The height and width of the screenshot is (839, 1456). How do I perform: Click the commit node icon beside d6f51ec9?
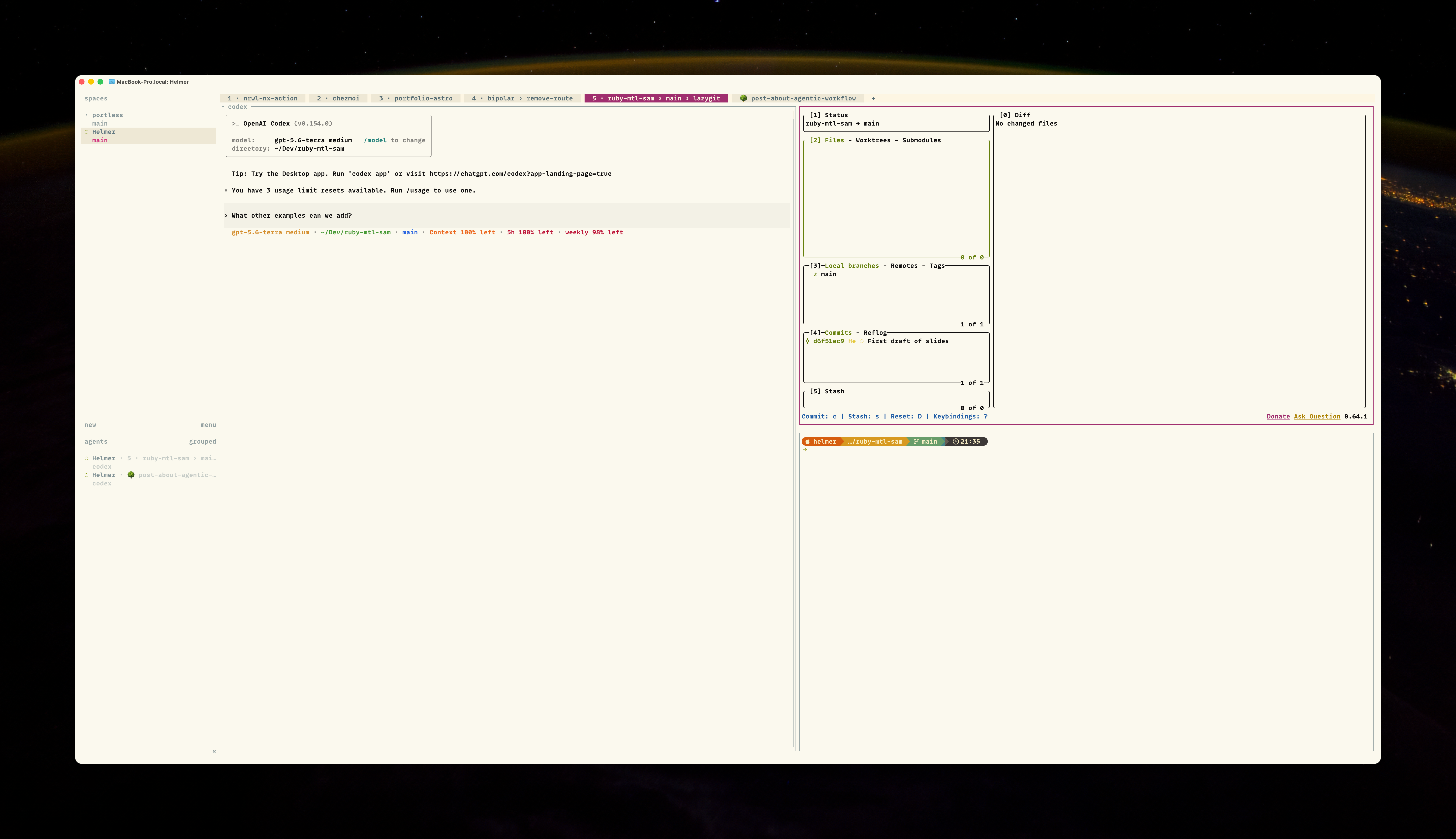[808, 341]
